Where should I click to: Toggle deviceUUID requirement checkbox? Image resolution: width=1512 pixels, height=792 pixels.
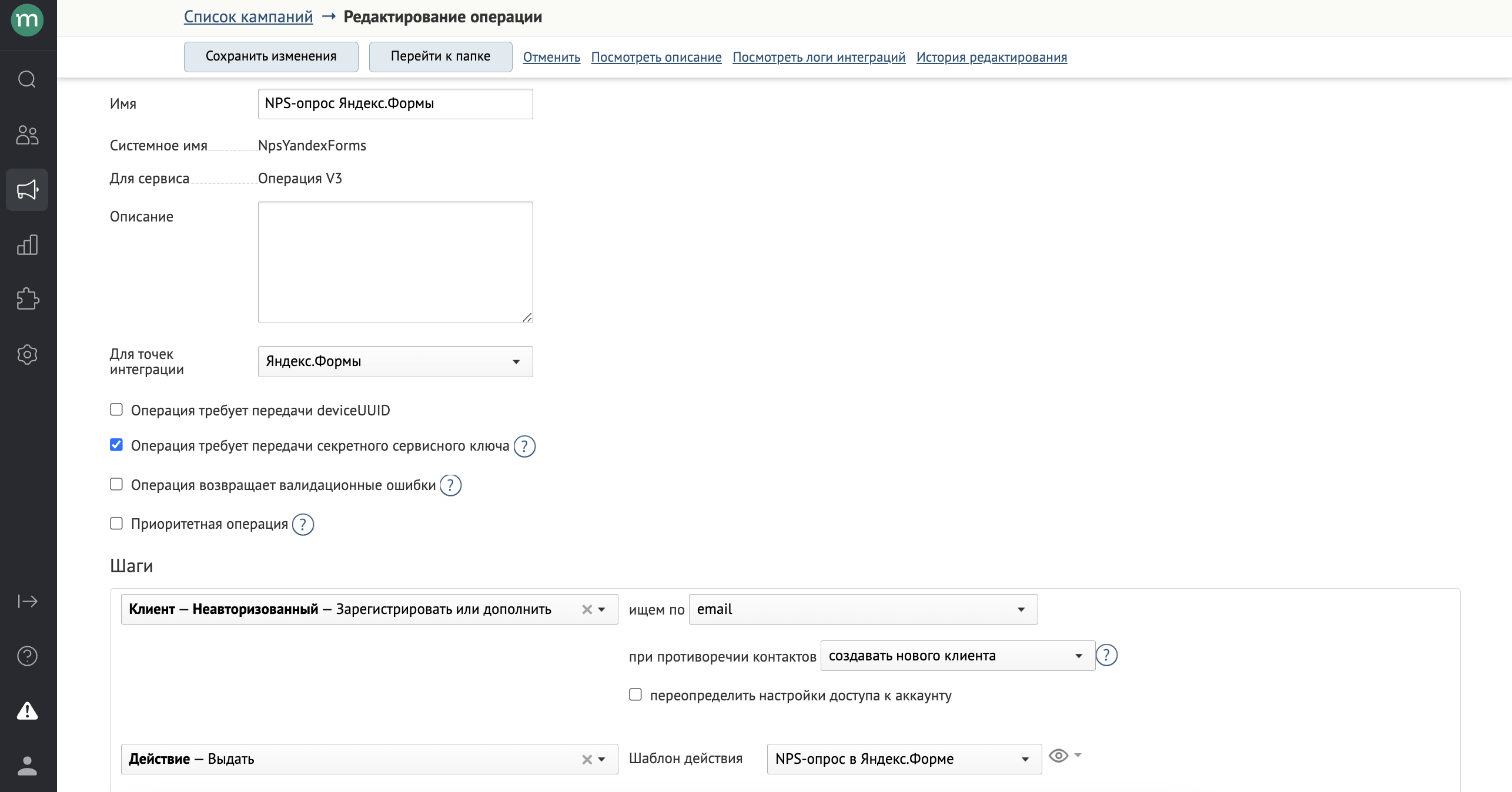click(116, 410)
